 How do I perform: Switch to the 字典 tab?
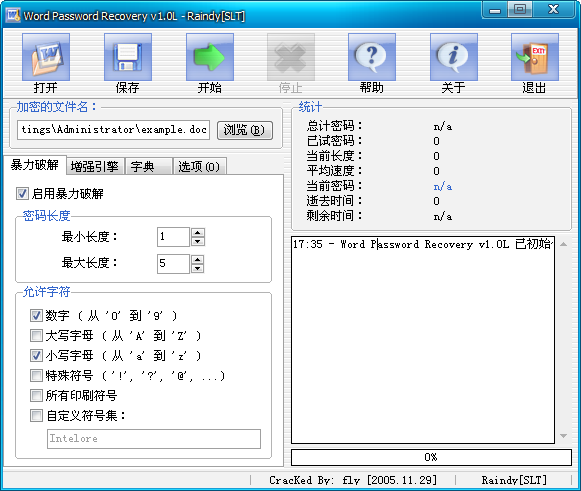pos(149,166)
